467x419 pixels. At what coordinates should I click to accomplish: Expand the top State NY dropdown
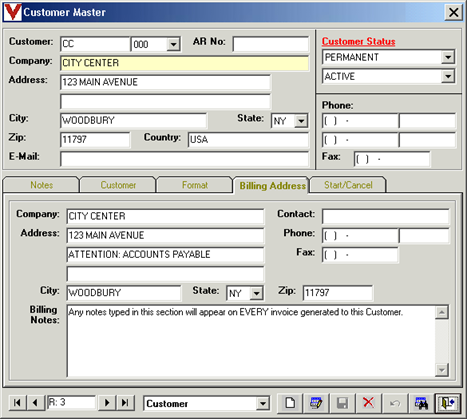(301, 121)
